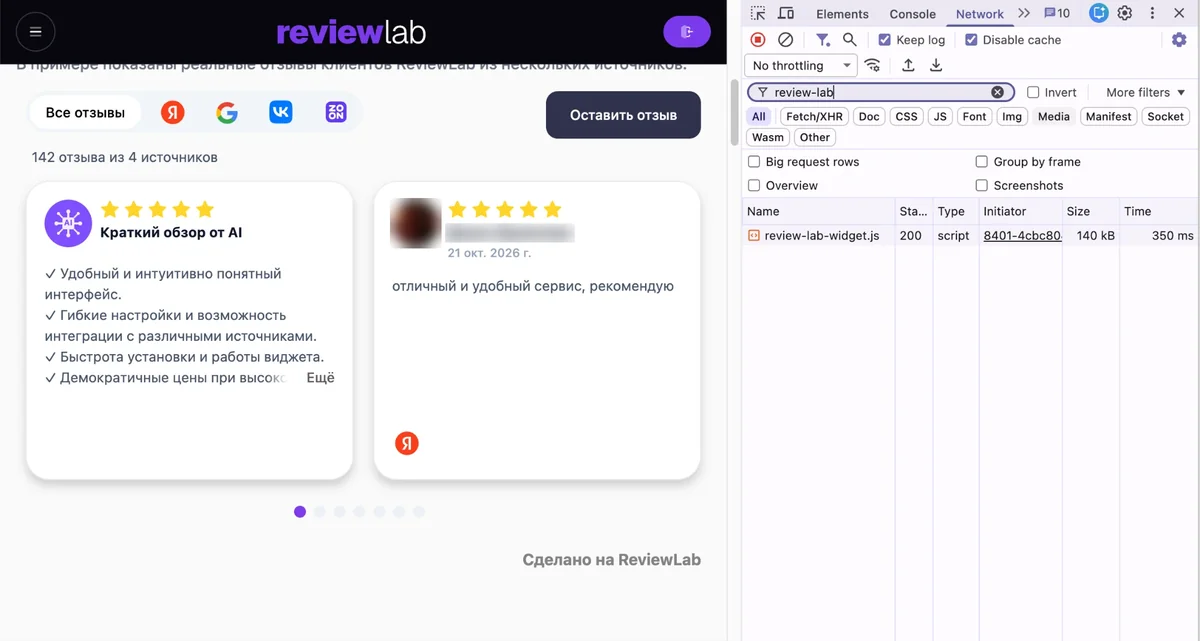
Task: Export HAR file download icon
Action: pos(936,65)
